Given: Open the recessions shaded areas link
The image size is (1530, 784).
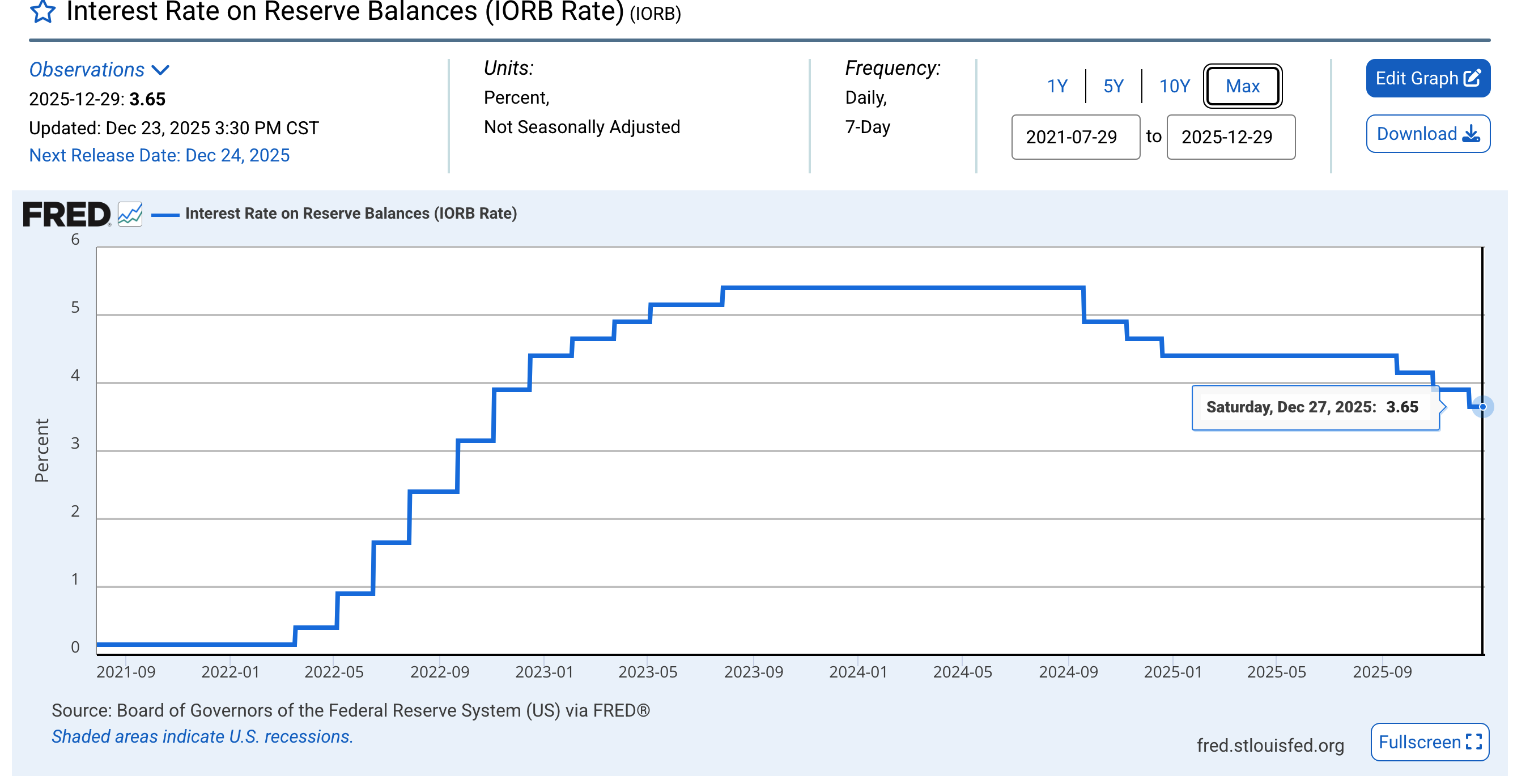Looking at the screenshot, I should pyautogui.click(x=202, y=736).
